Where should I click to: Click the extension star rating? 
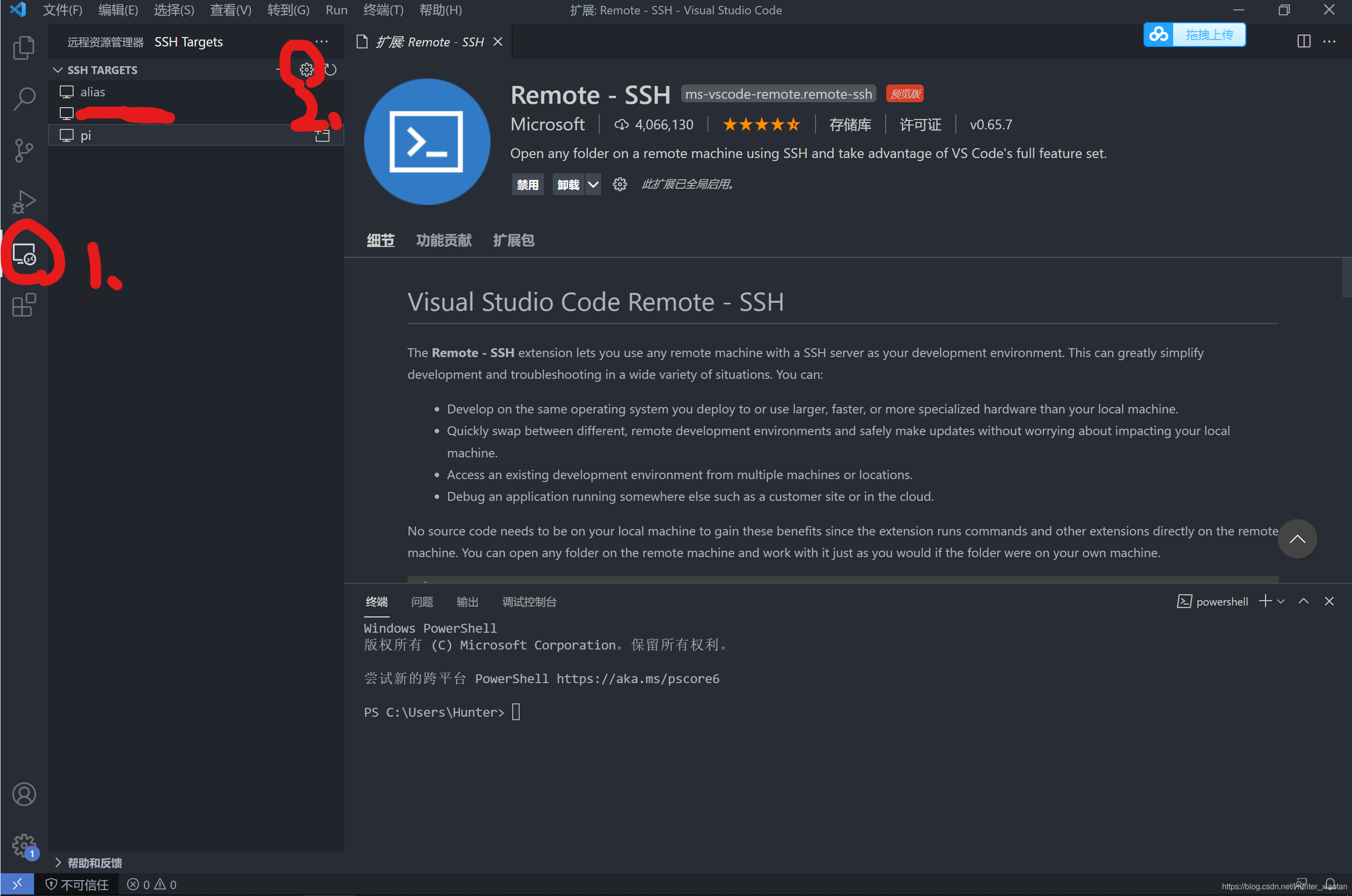point(761,124)
